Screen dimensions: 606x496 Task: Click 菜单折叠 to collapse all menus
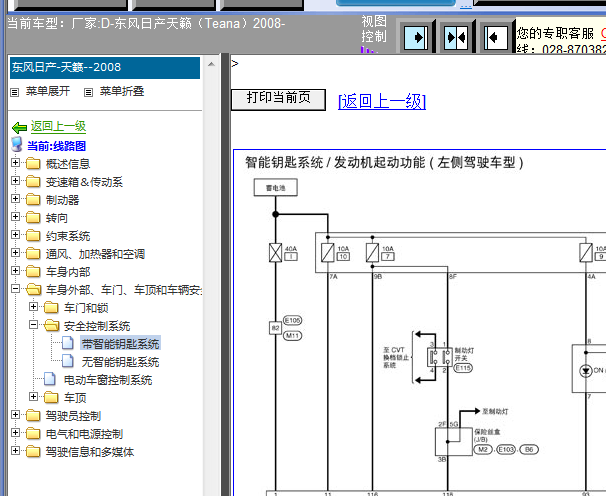122,92
